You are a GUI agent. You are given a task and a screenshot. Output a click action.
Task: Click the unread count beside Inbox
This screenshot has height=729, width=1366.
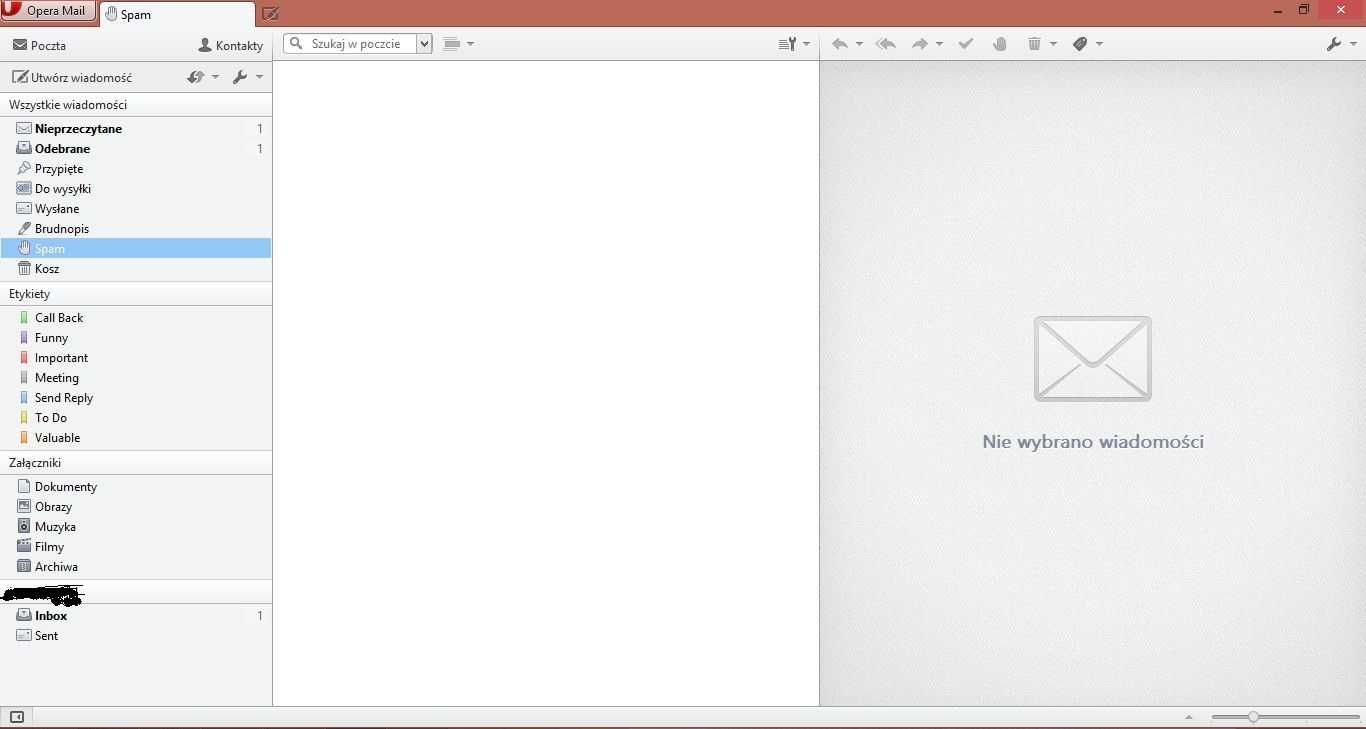pyautogui.click(x=260, y=615)
